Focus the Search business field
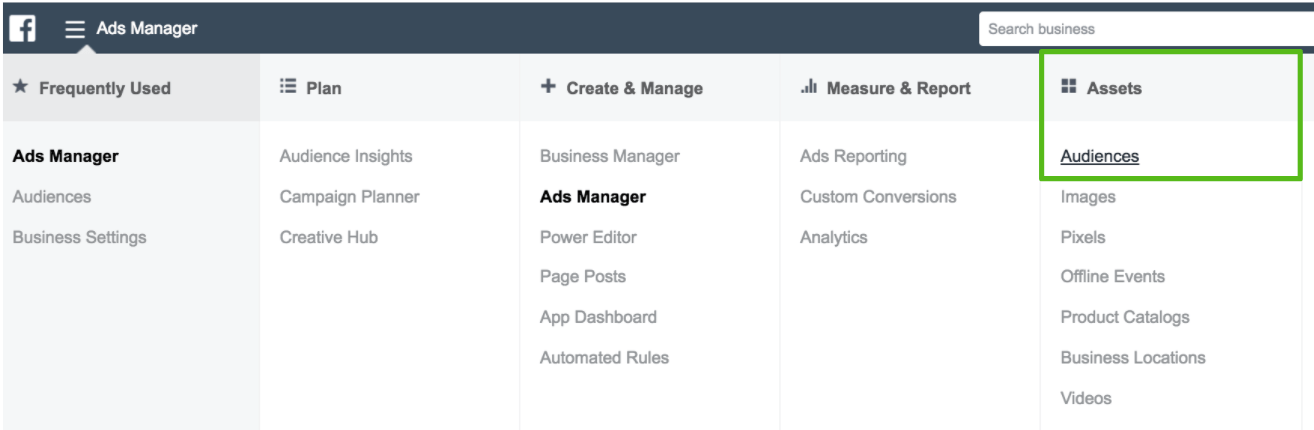 (x=1146, y=29)
